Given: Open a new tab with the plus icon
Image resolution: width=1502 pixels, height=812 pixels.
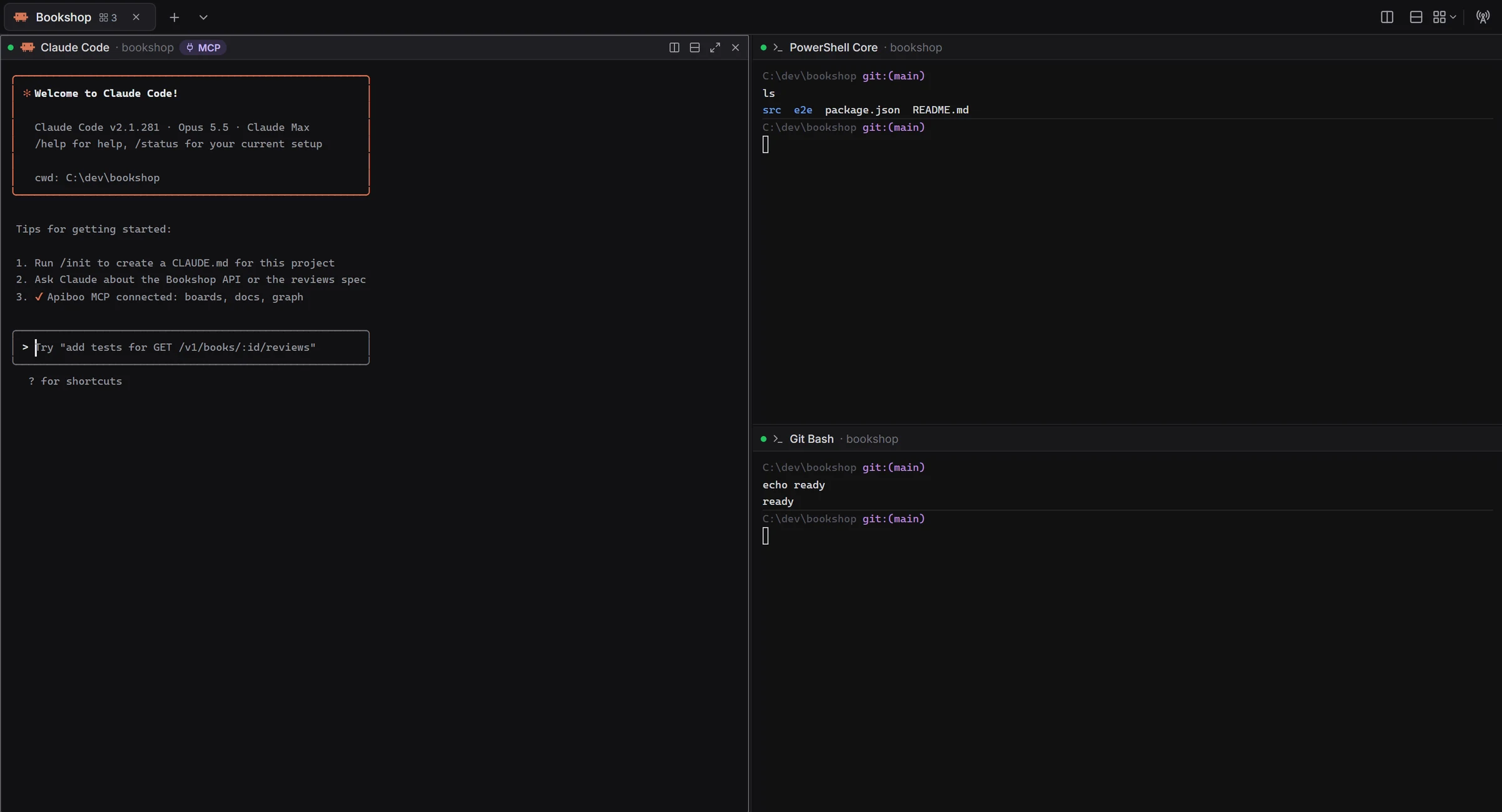Looking at the screenshot, I should 174,18.
